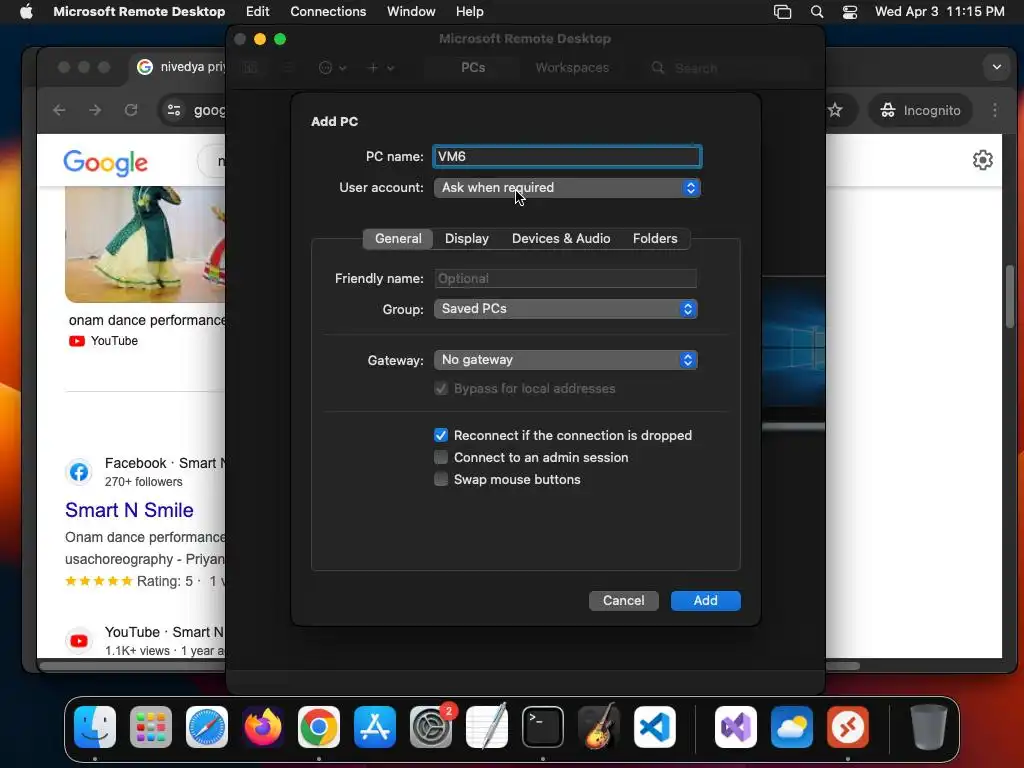1024x768 pixels.
Task: Reload the page in the Chrome window
Action: [131, 110]
